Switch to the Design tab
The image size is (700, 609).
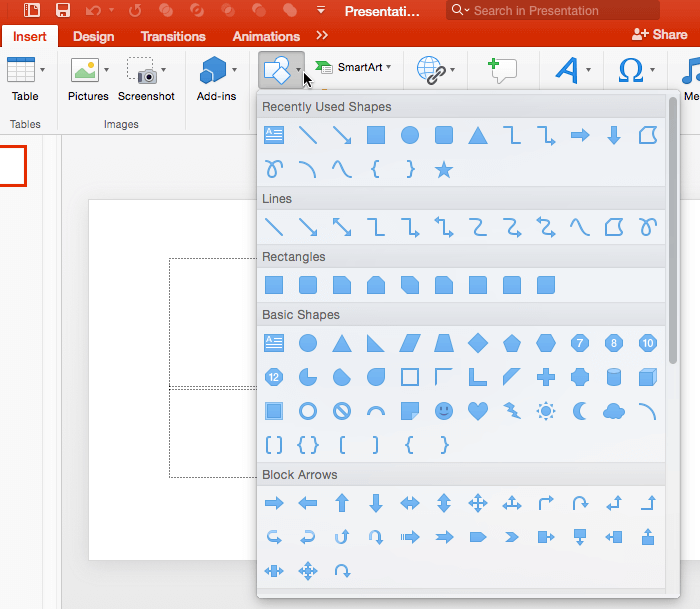tap(94, 36)
